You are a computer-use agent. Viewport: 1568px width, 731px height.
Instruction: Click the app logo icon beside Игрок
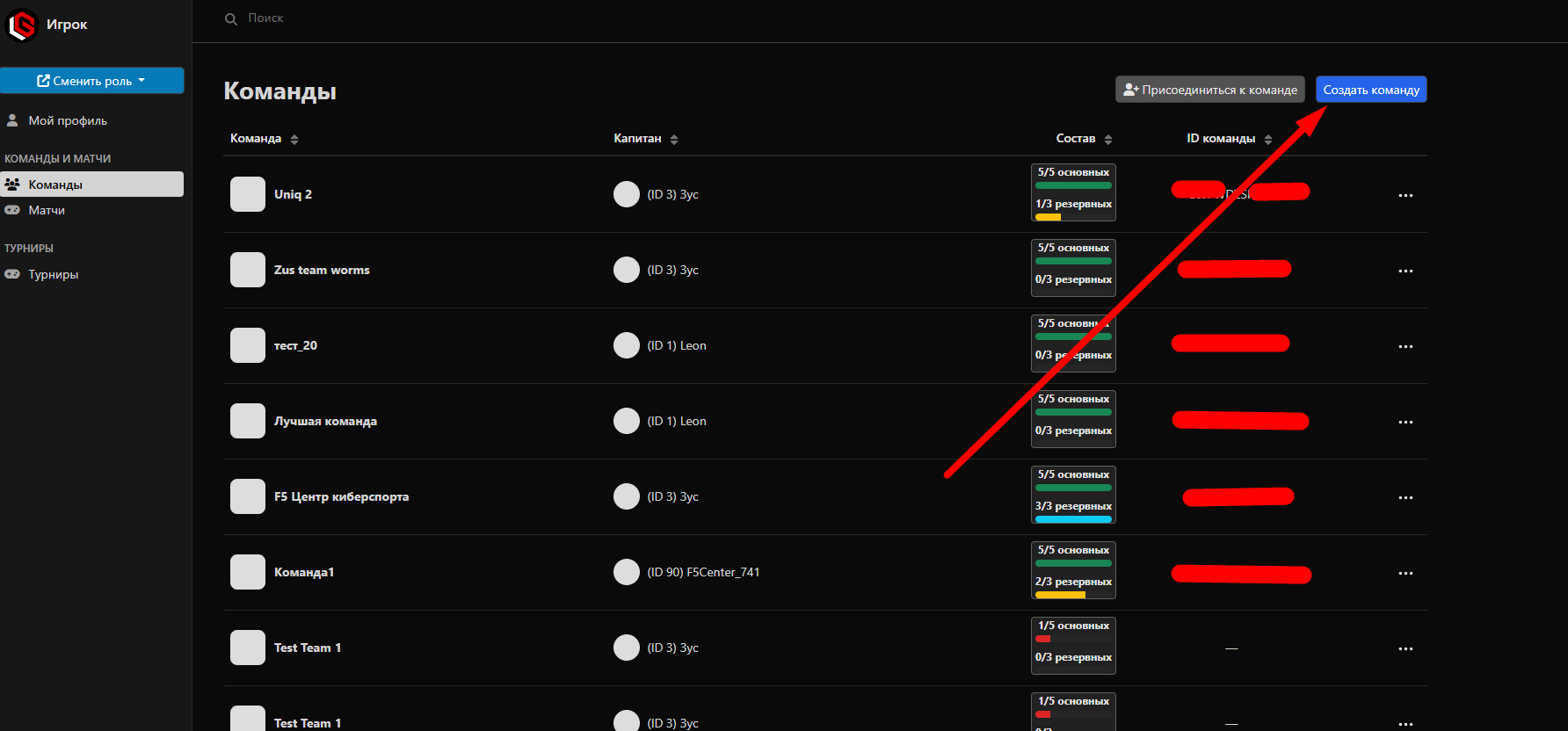[x=22, y=25]
